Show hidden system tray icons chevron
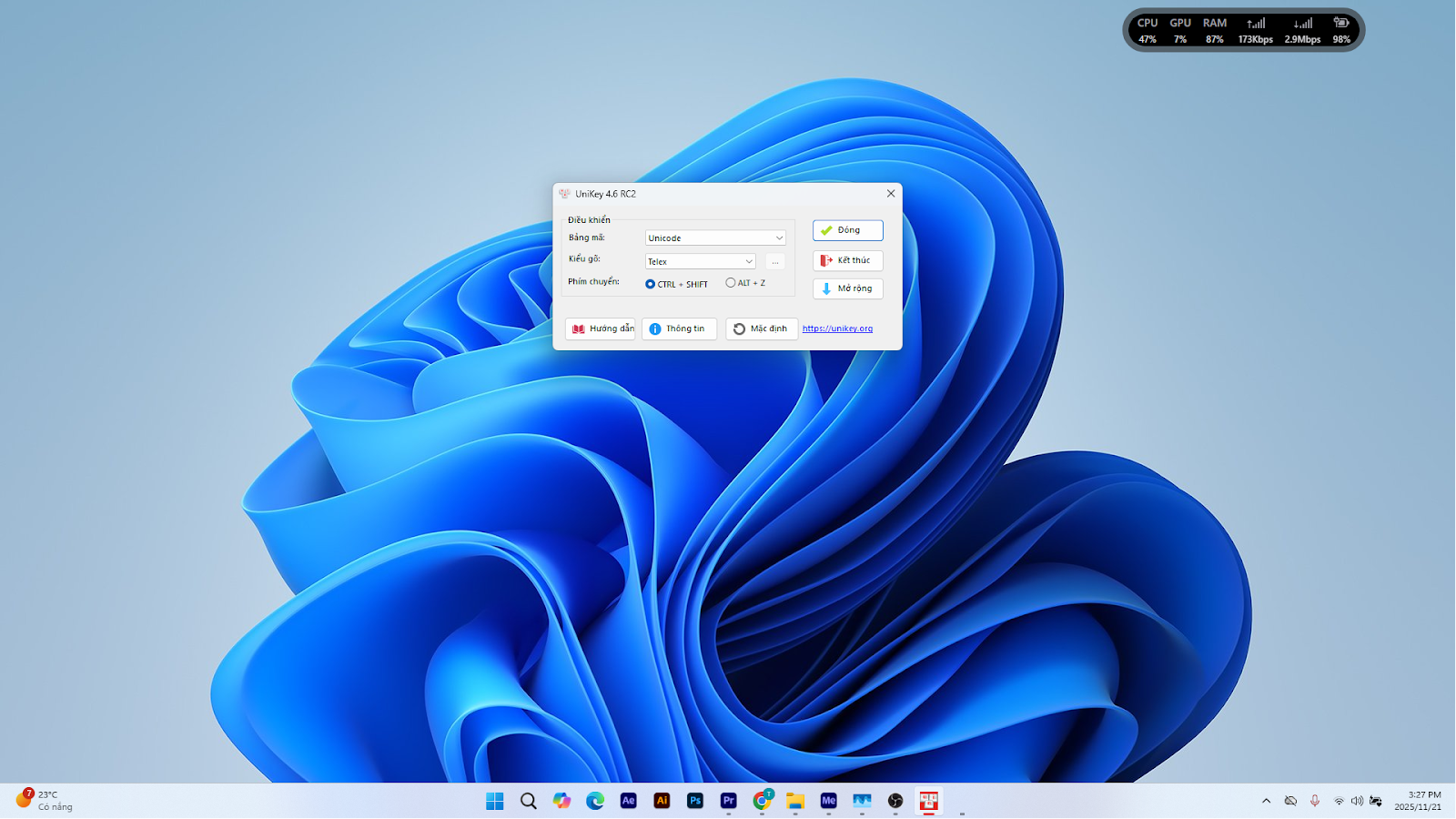Screen dimensions: 1456x819 [x=1266, y=801]
